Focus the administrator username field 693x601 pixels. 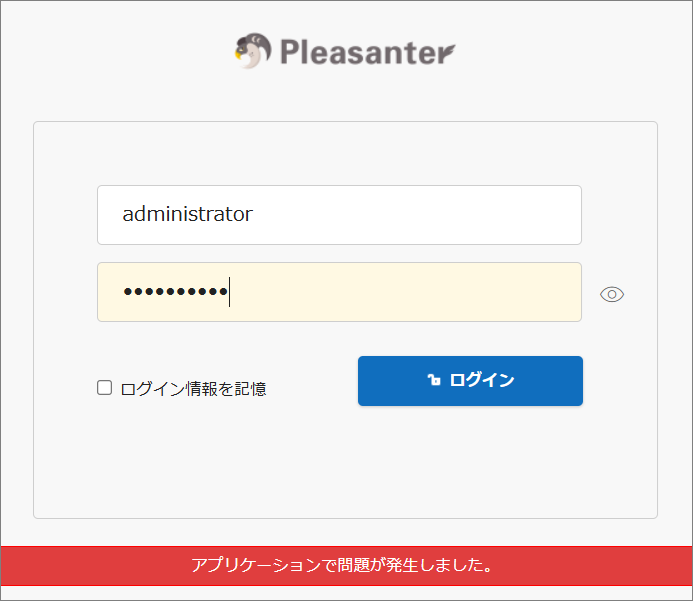click(x=339, y=215)
